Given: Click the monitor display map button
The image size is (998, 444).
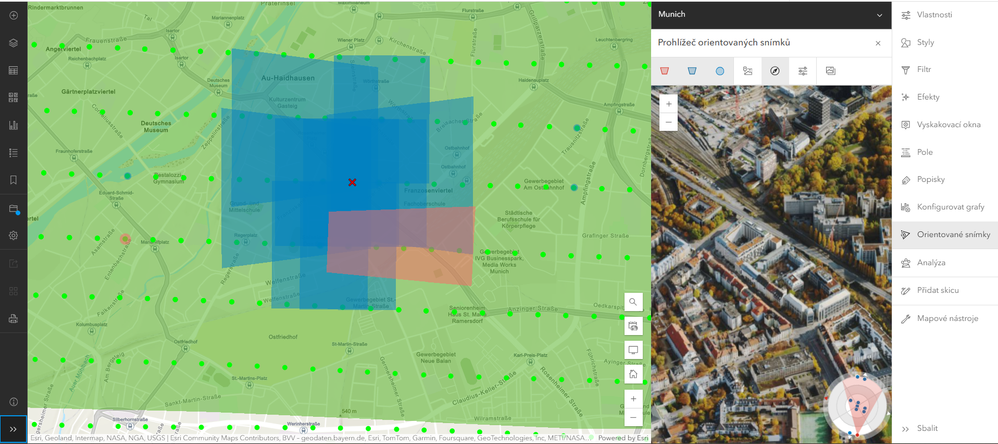Looking at the screenshot, I should (633, 350).
